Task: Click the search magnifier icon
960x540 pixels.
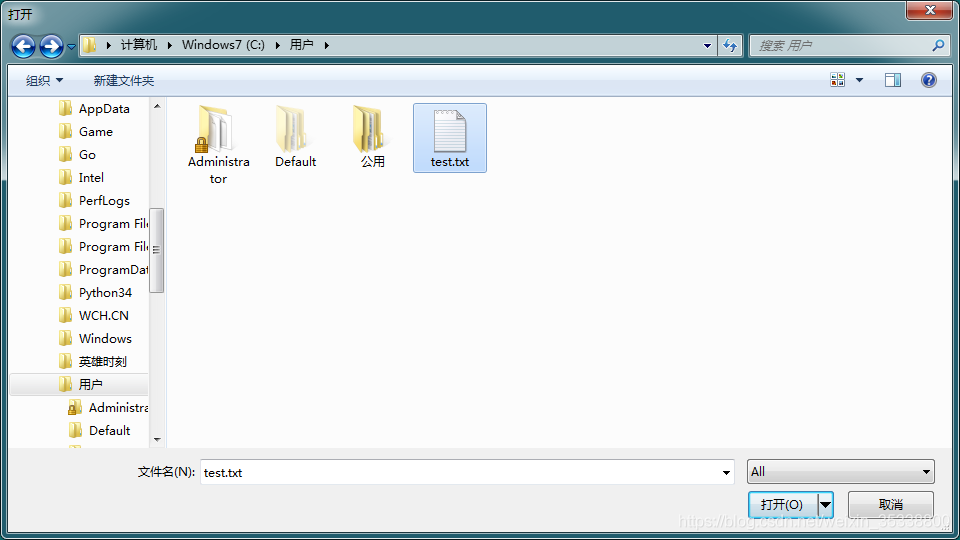Action: pos(938,45)
